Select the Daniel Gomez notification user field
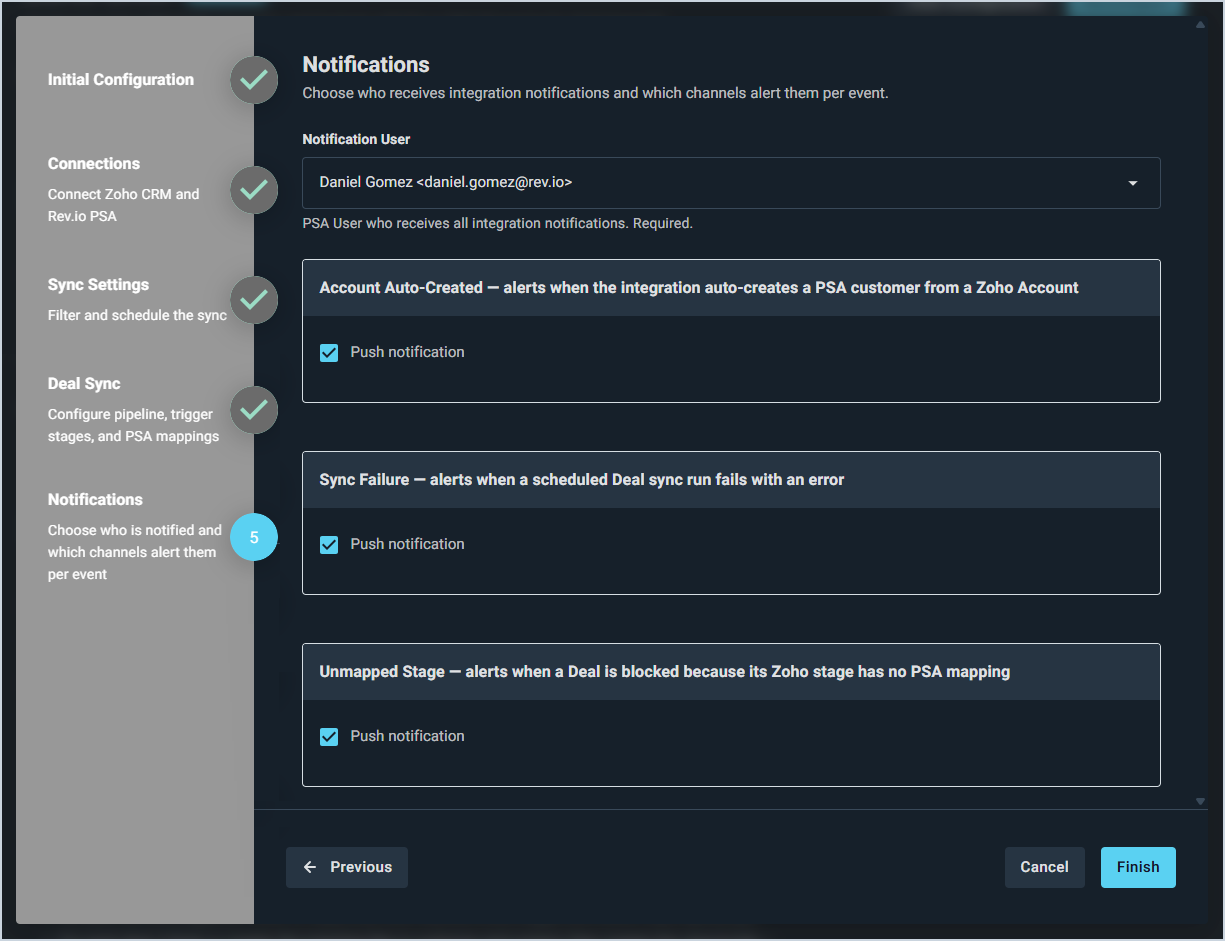The height and width of the screenshot is (941, 1225). pyautogui.click(x=731, y=183)
